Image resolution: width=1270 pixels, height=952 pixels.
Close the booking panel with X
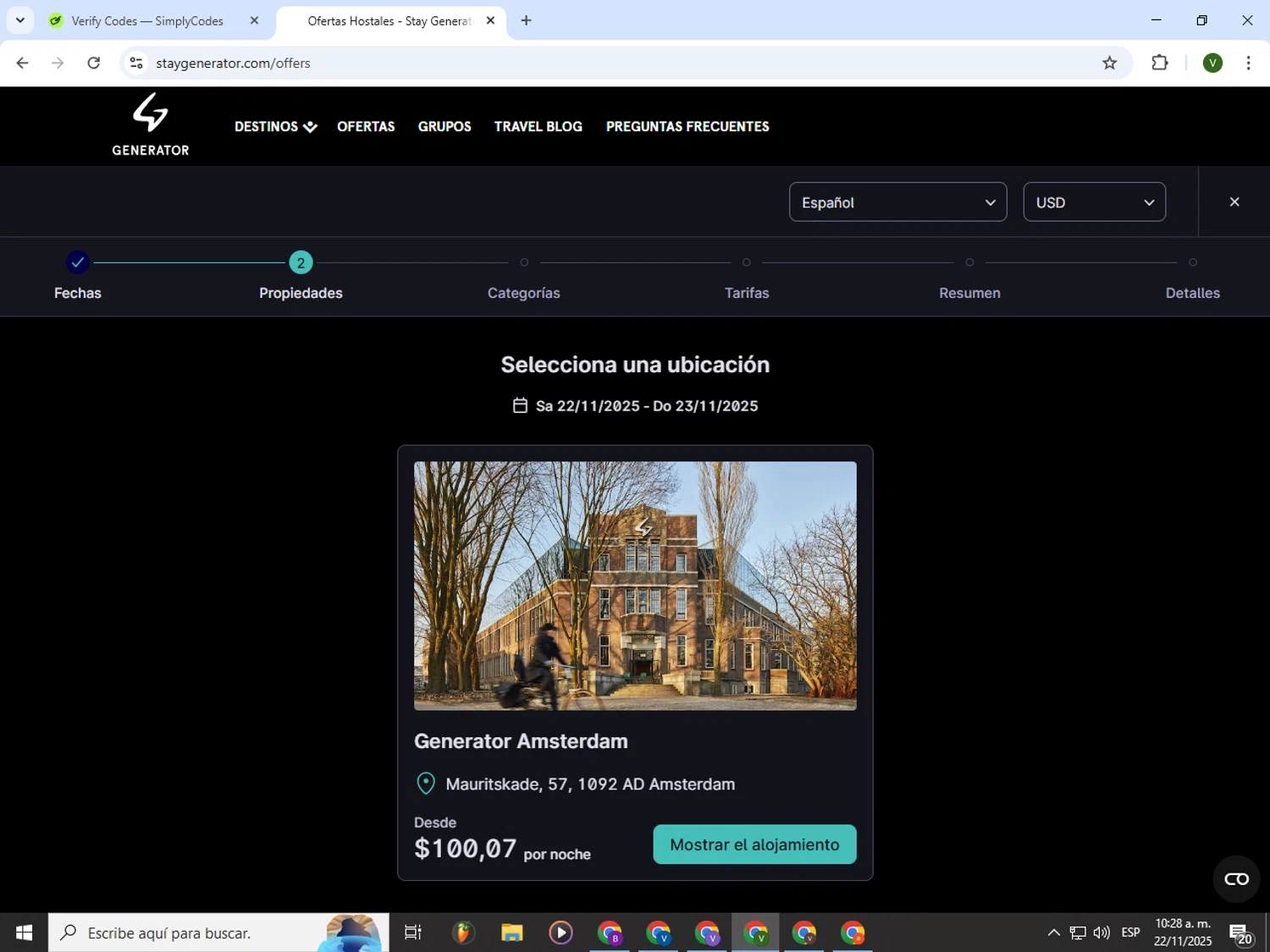pos(1234,201)
